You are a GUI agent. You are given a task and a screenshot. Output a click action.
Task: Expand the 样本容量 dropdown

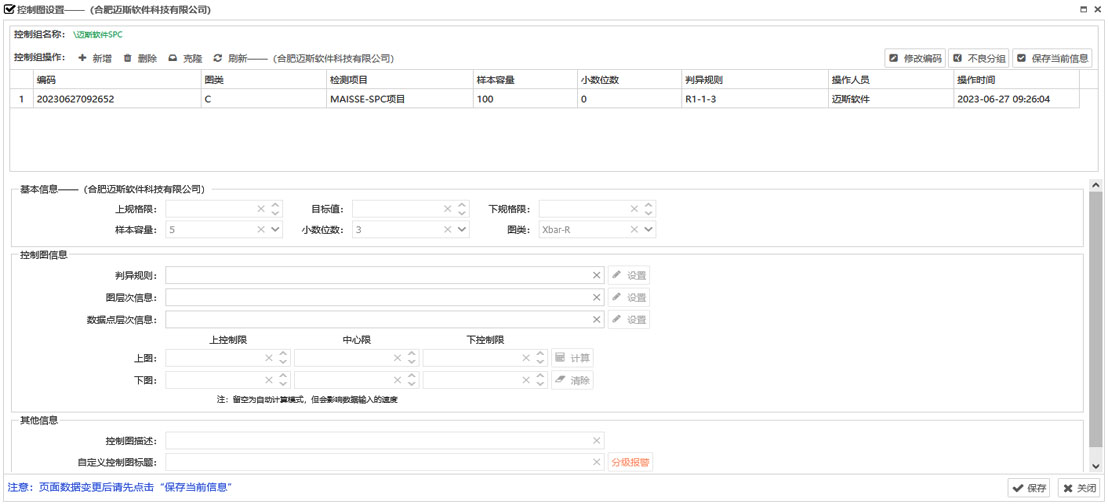tap(276, 230)
